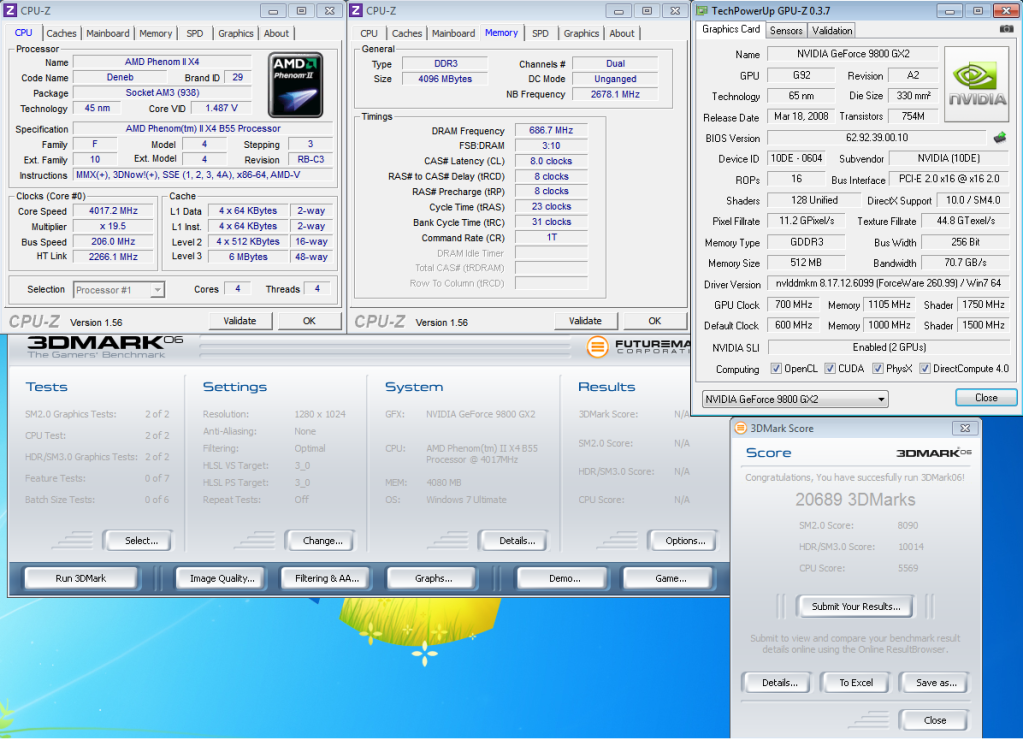Click the orange Futuremark logo
Viewport: 1023px width, 740px height.
click(597, 347)
